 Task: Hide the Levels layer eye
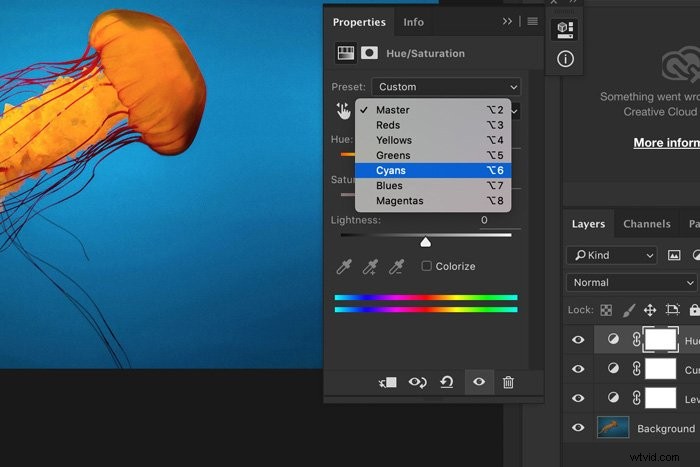coord(578,398)
